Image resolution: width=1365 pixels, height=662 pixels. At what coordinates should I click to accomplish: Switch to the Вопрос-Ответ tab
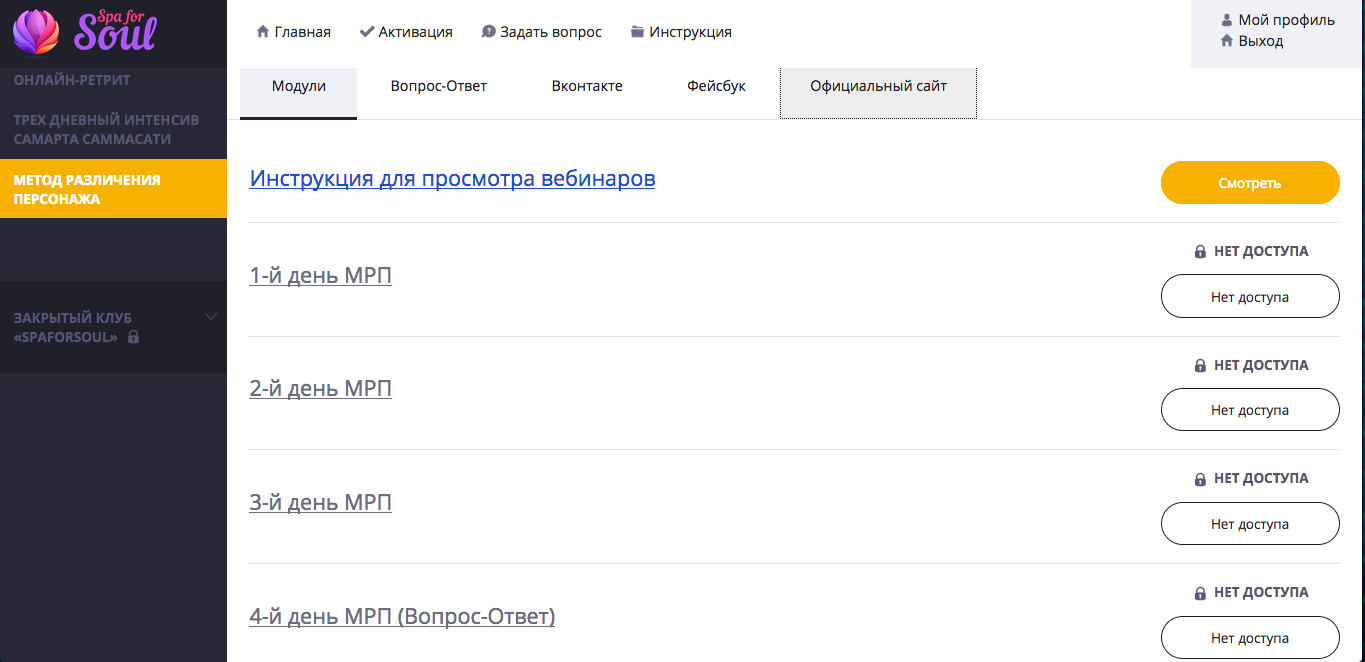pos(438,86)
